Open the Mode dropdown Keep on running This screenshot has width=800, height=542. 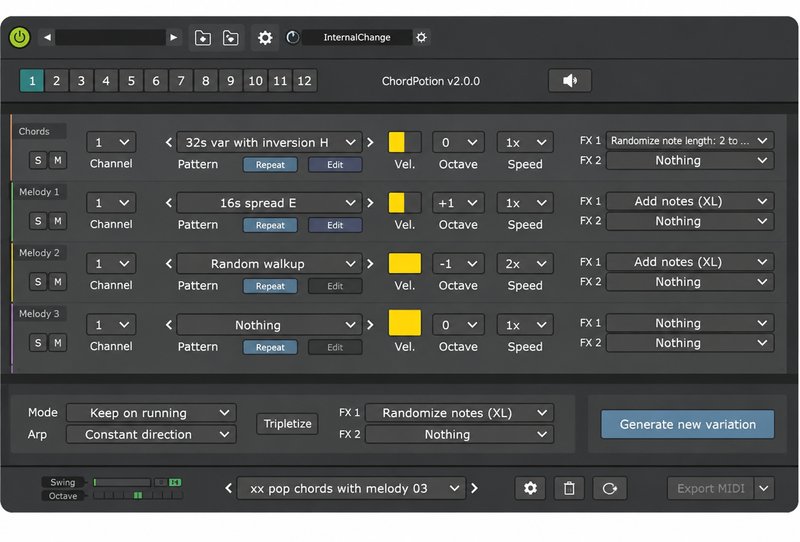click(x=151, y=413)
